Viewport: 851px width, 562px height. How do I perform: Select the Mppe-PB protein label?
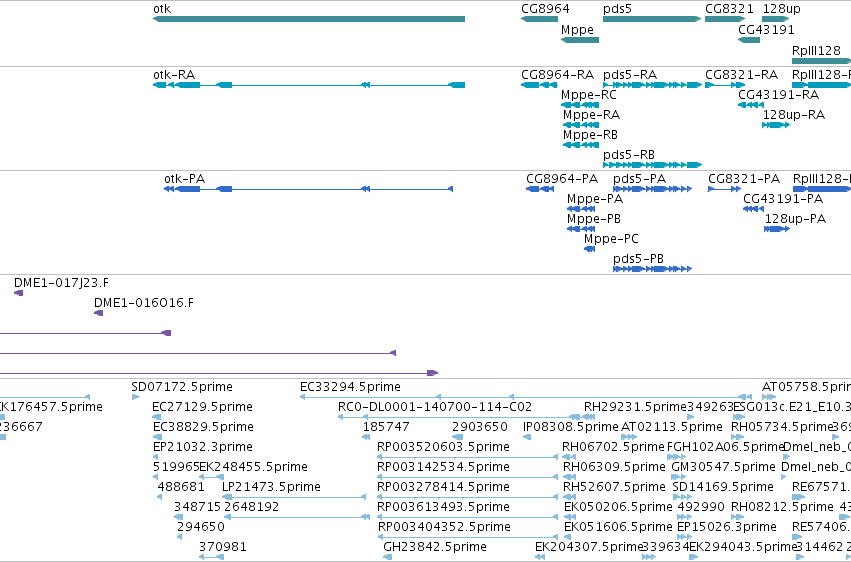(594, 219)
